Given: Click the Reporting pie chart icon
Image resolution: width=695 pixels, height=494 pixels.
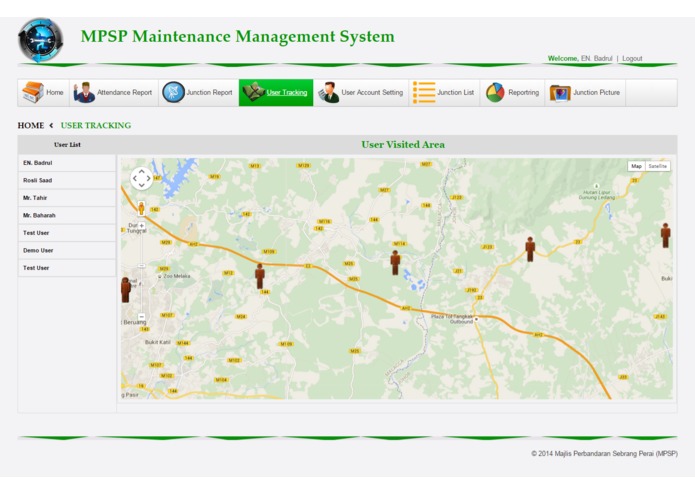Looking at the screenshot, I should (x=495, y=93).
